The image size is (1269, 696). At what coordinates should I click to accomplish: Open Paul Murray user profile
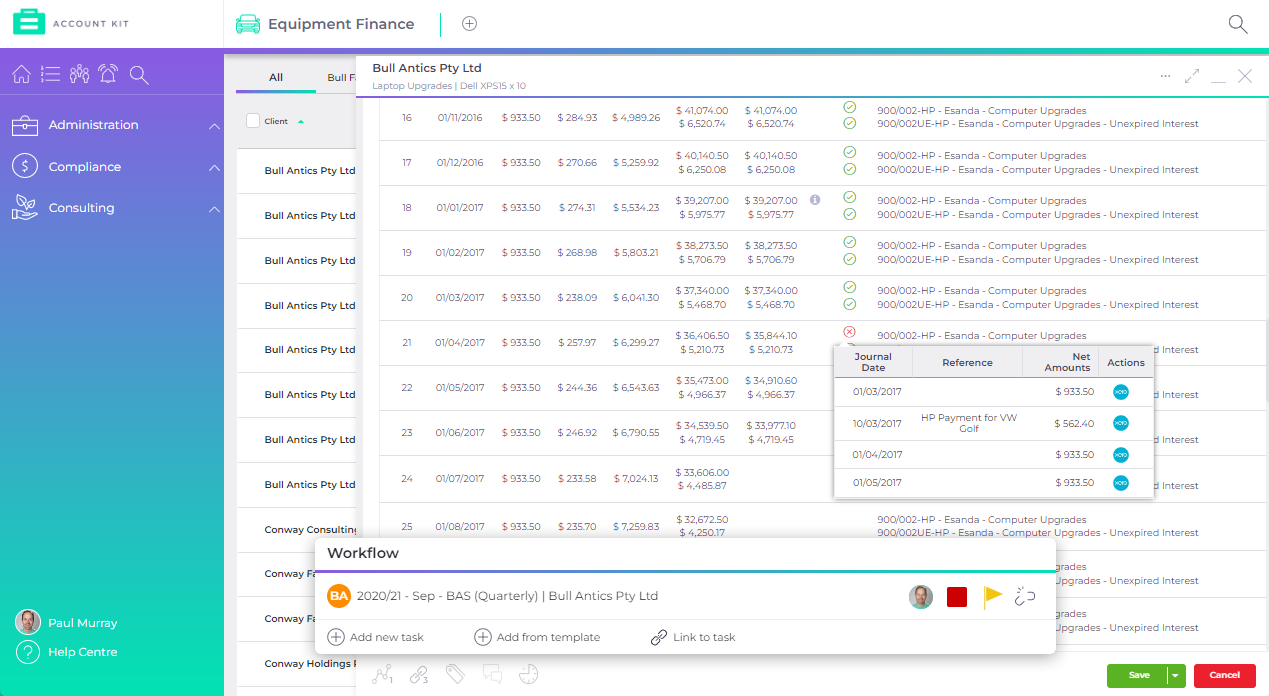67,622
